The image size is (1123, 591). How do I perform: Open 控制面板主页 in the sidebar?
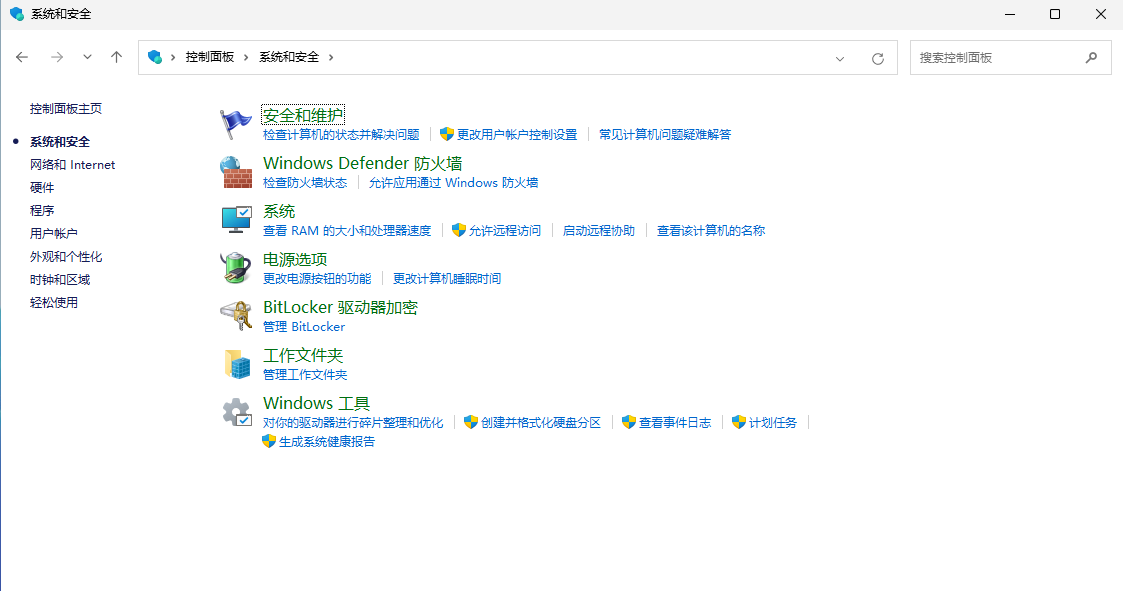click(x=66, y=108)
